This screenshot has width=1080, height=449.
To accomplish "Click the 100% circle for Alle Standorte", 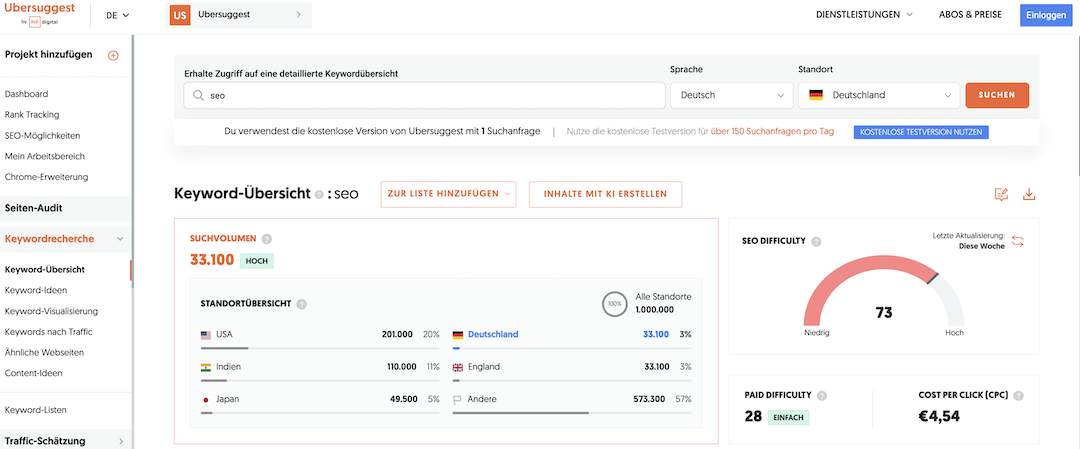I will [x=614, y=304].
